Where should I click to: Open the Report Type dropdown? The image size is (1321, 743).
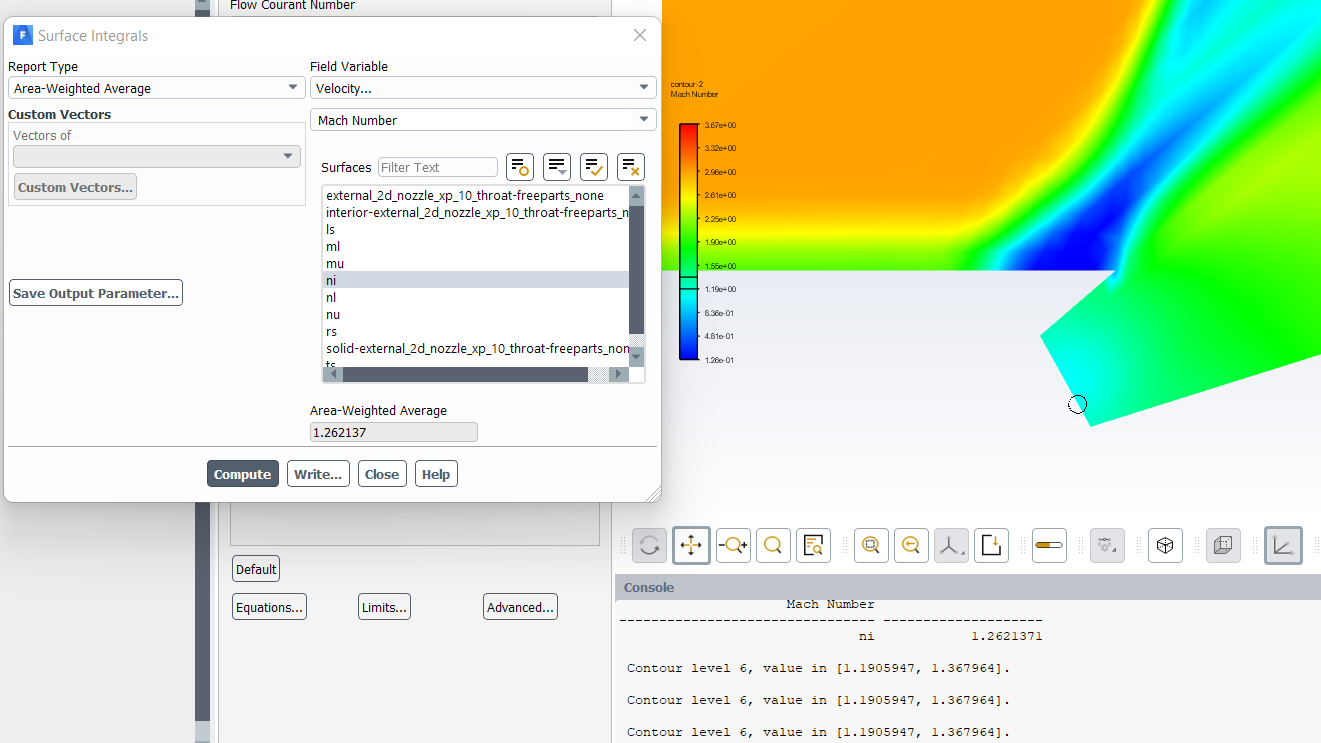[x=156, y=88]
